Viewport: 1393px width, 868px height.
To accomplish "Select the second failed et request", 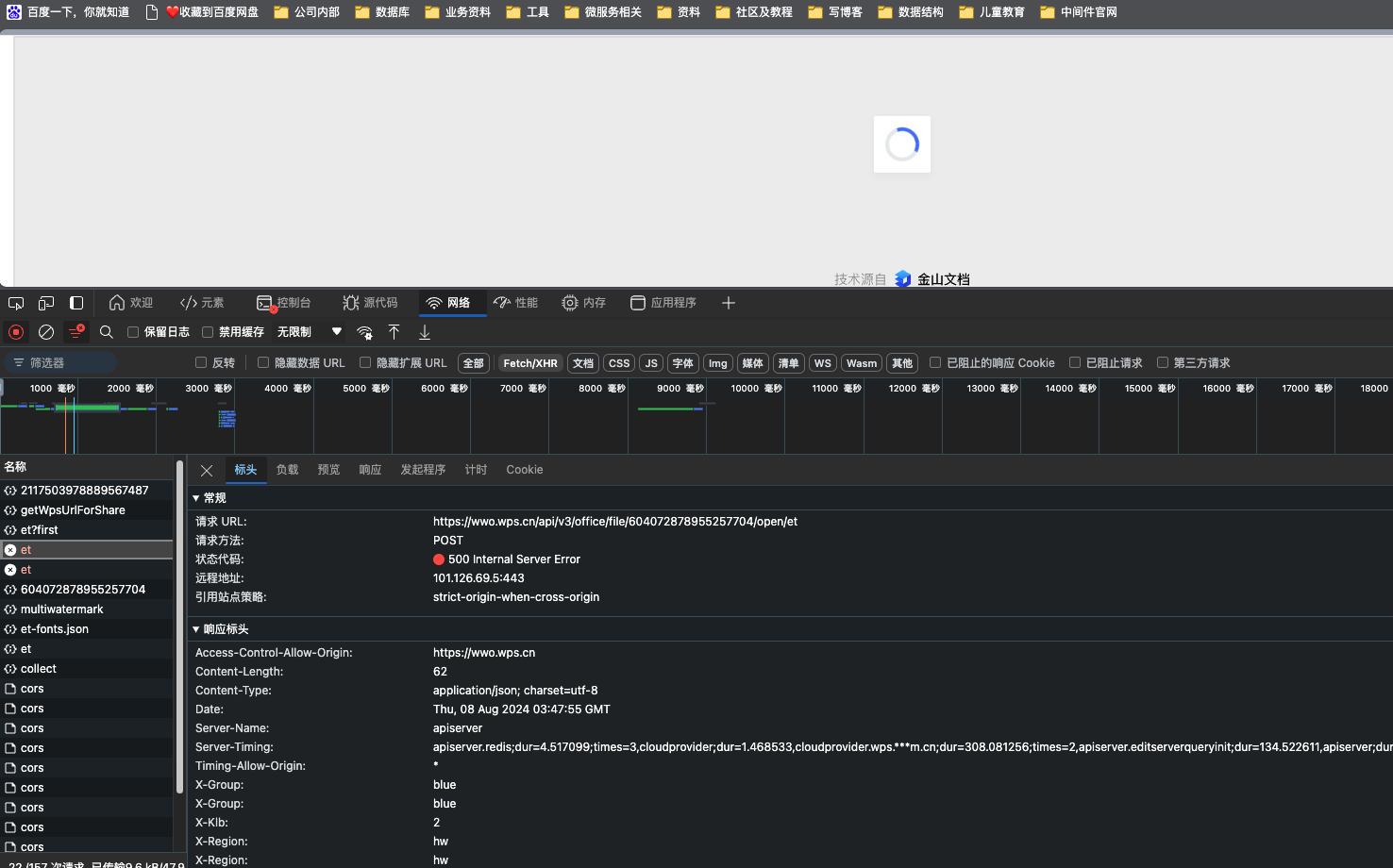I will (x=87, y=570).
